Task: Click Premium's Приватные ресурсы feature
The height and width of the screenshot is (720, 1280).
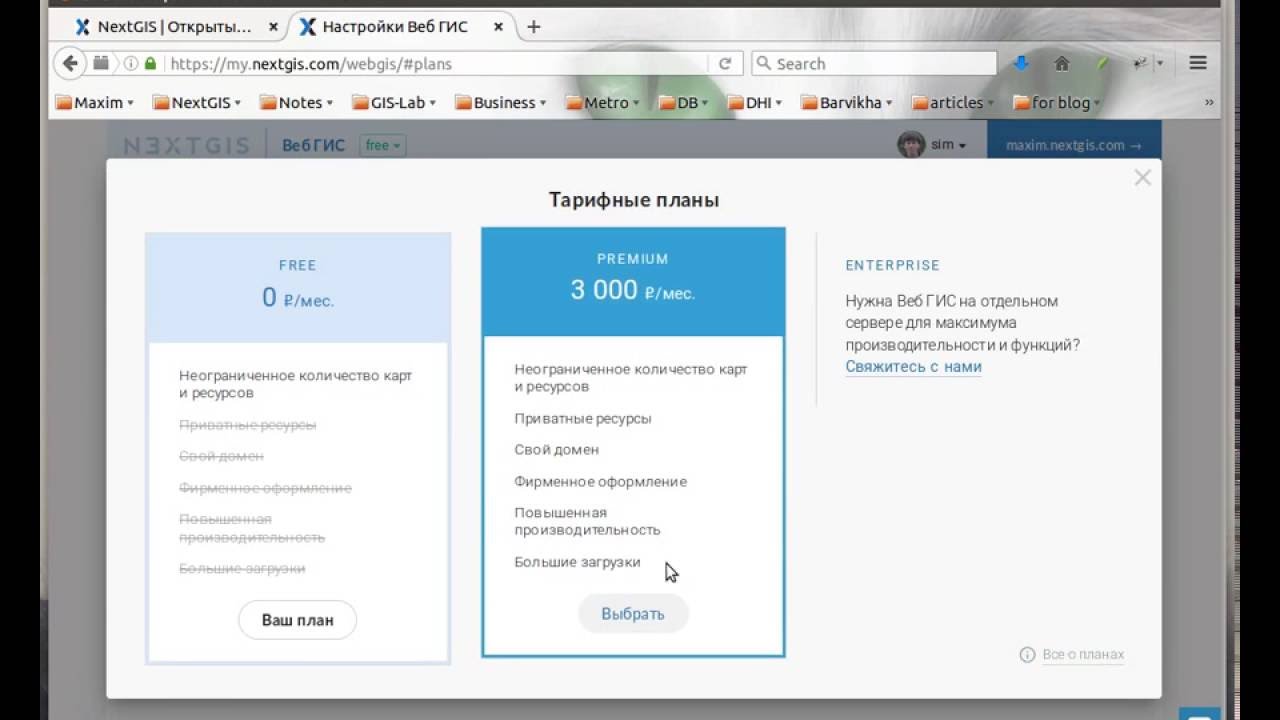Action: coord(583,418)
